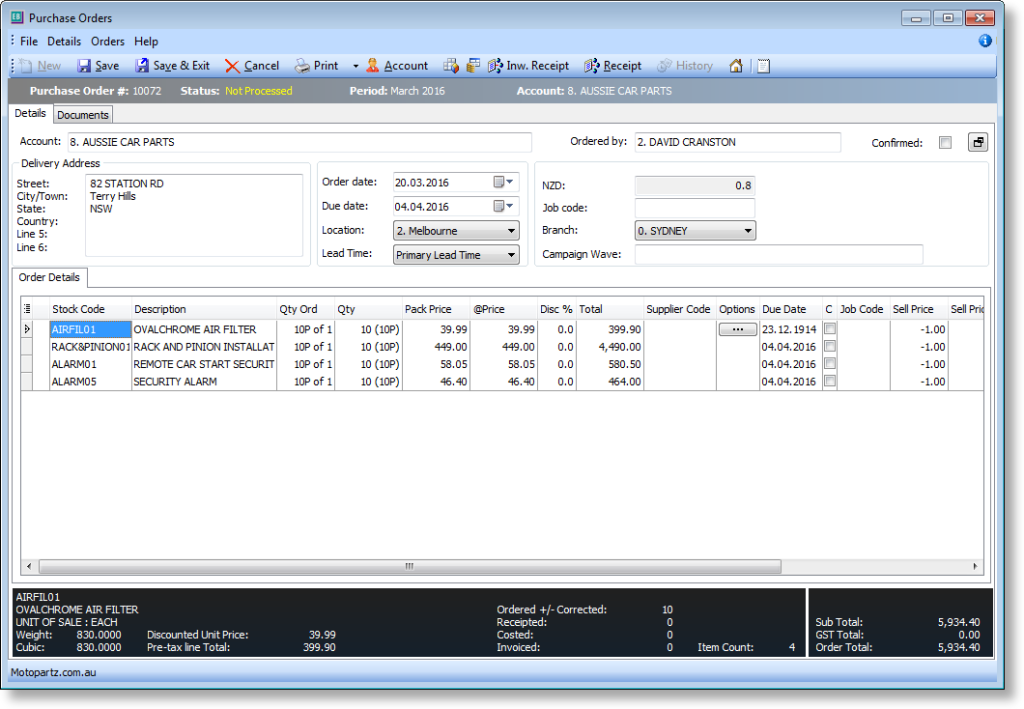Viewport: 1024px width, 709px height.
Task: Check the C checkbox for RACK&PINION01 row
Action: 829,346
